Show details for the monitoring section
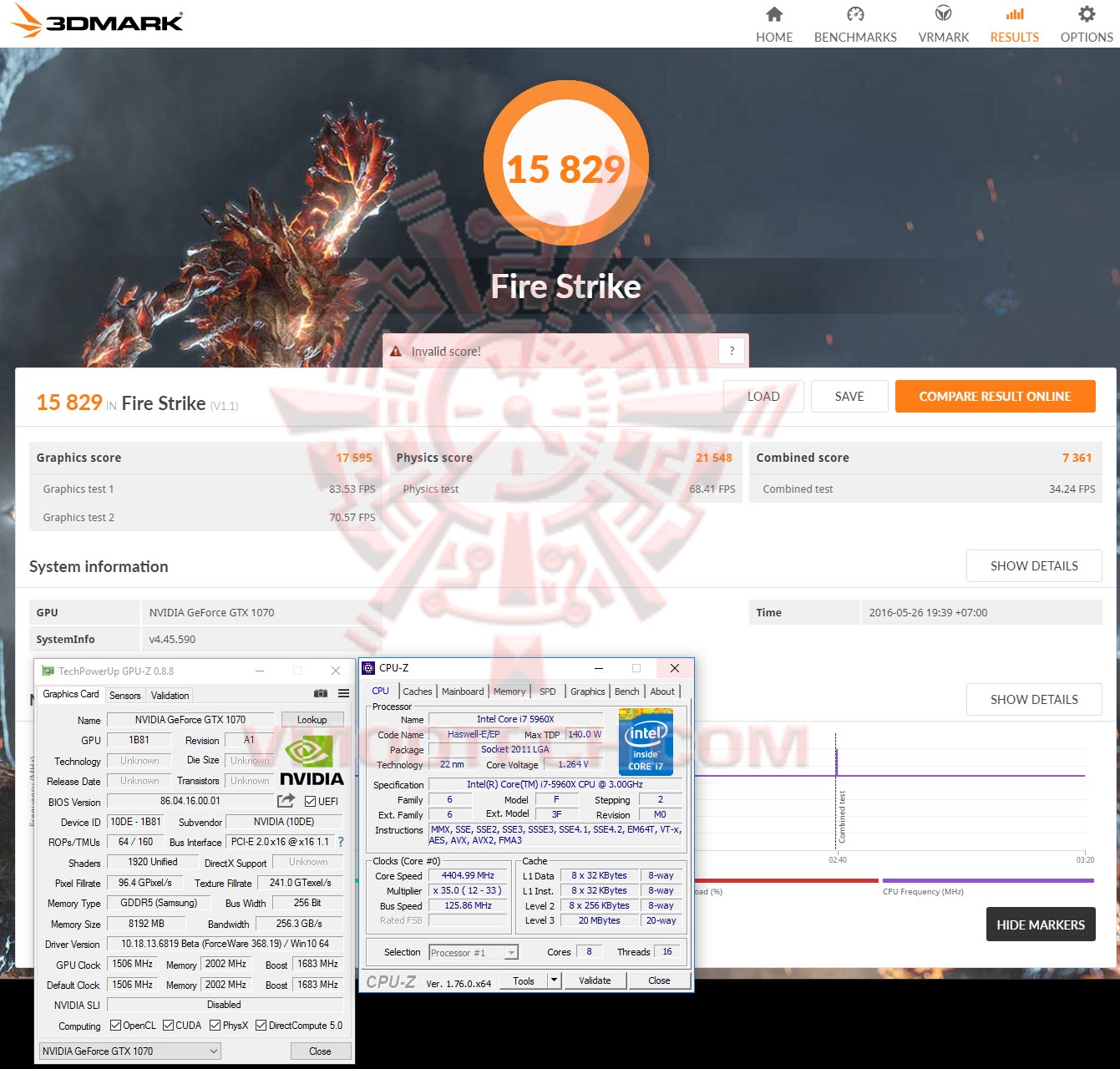The height and width of the screenshot is (1069, 1120). 1034,699
